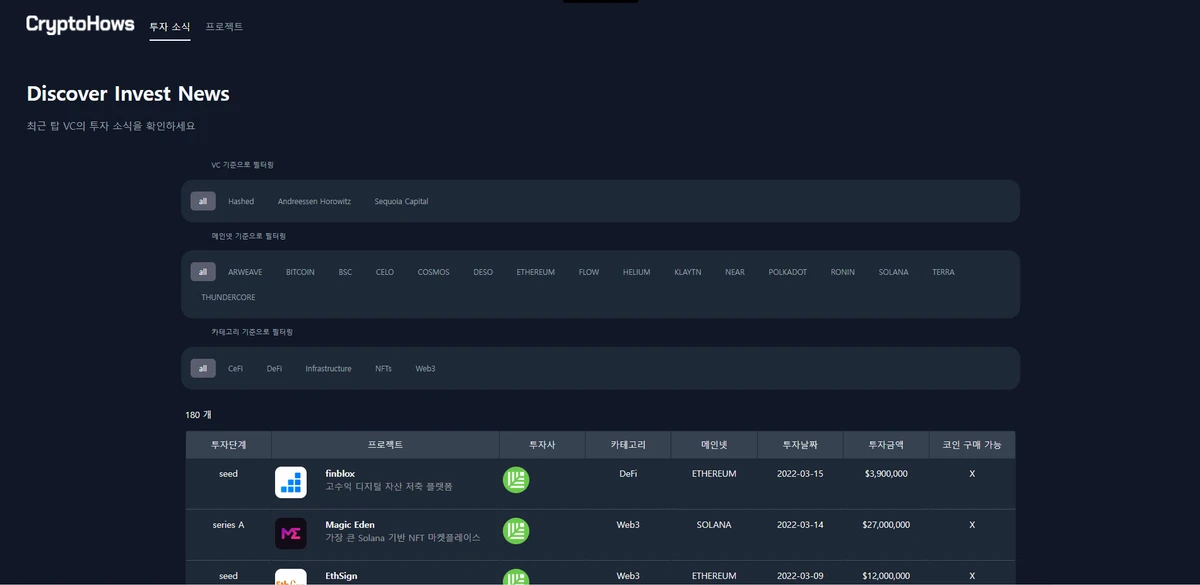Click the 투자날짜 column header
This screenshot has width=1200, height=585.
(800, 445)
